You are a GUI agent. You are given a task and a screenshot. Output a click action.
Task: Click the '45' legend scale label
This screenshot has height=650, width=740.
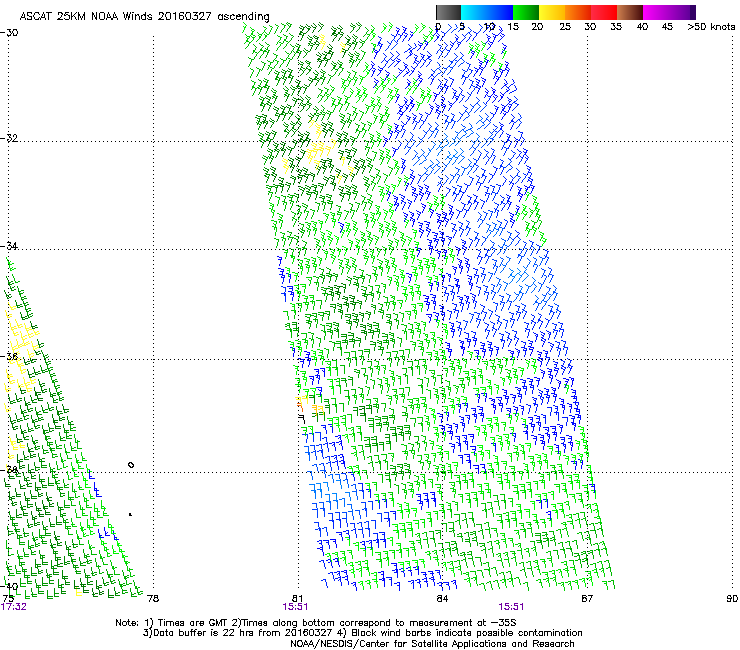tap(667, 27)
